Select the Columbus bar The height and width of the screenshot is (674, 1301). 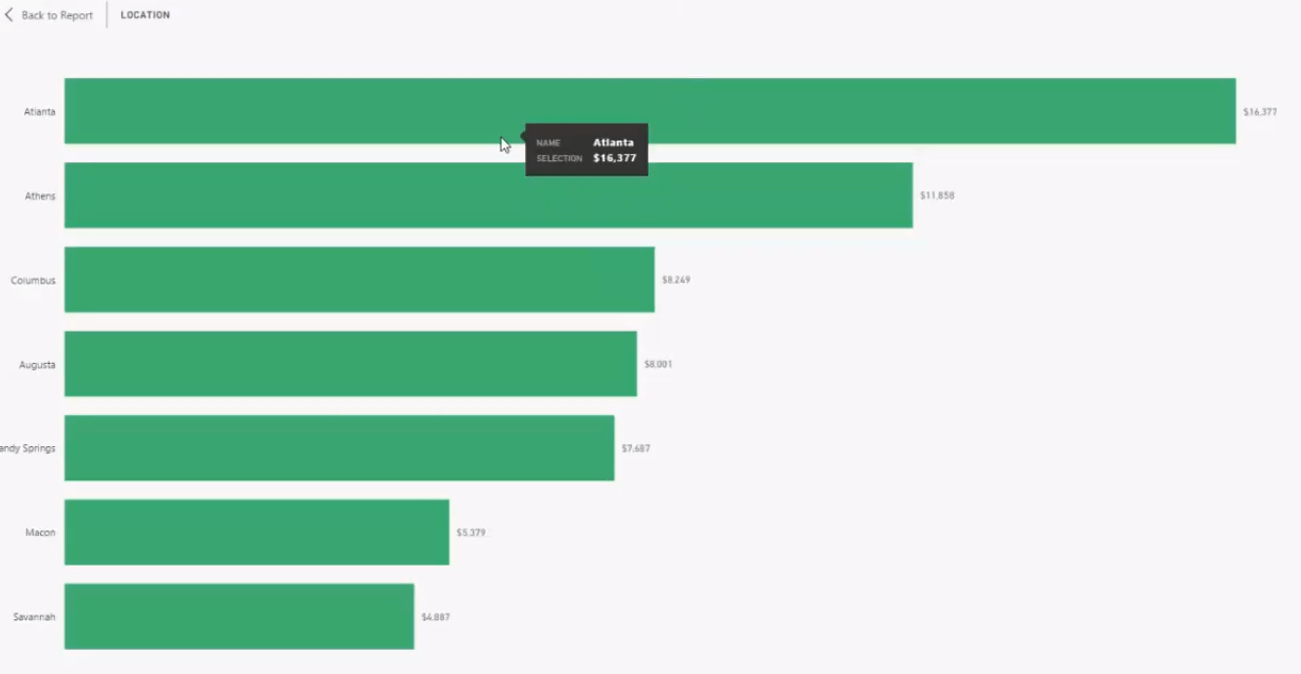tap(360, 280)
